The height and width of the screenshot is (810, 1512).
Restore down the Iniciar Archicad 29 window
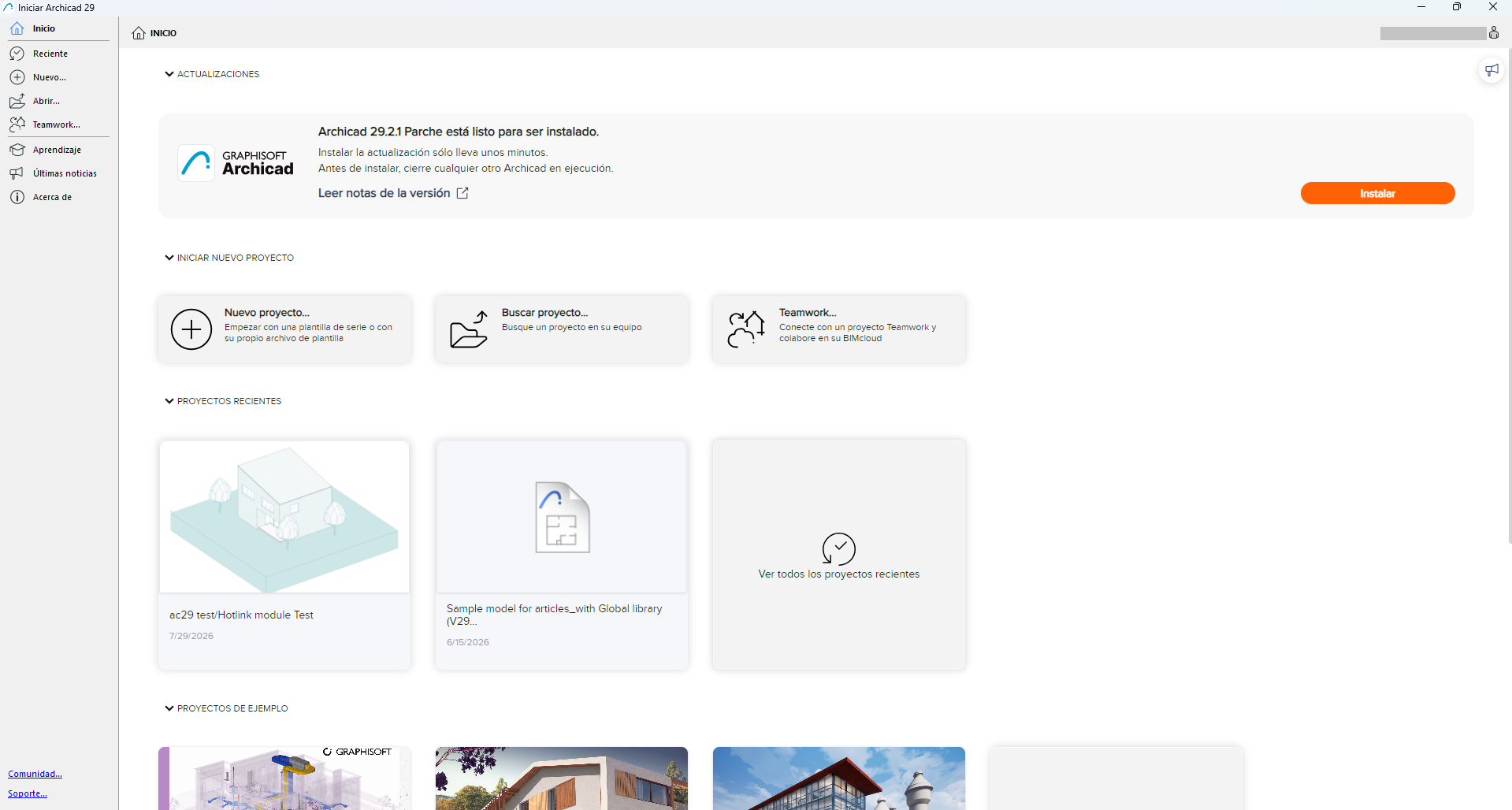click(1457, 7)
